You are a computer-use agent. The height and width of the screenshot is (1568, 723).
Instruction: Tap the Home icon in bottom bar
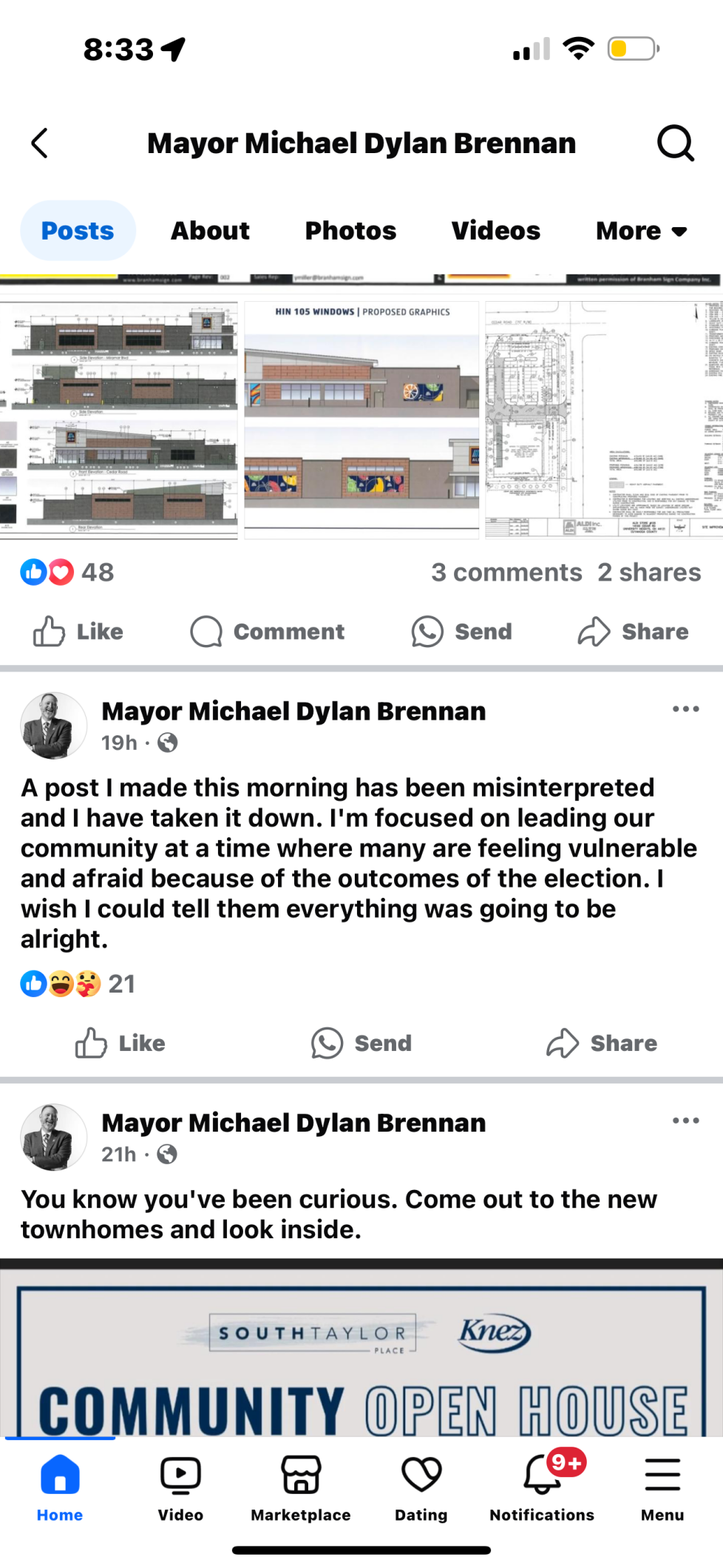coord(60,1476)
